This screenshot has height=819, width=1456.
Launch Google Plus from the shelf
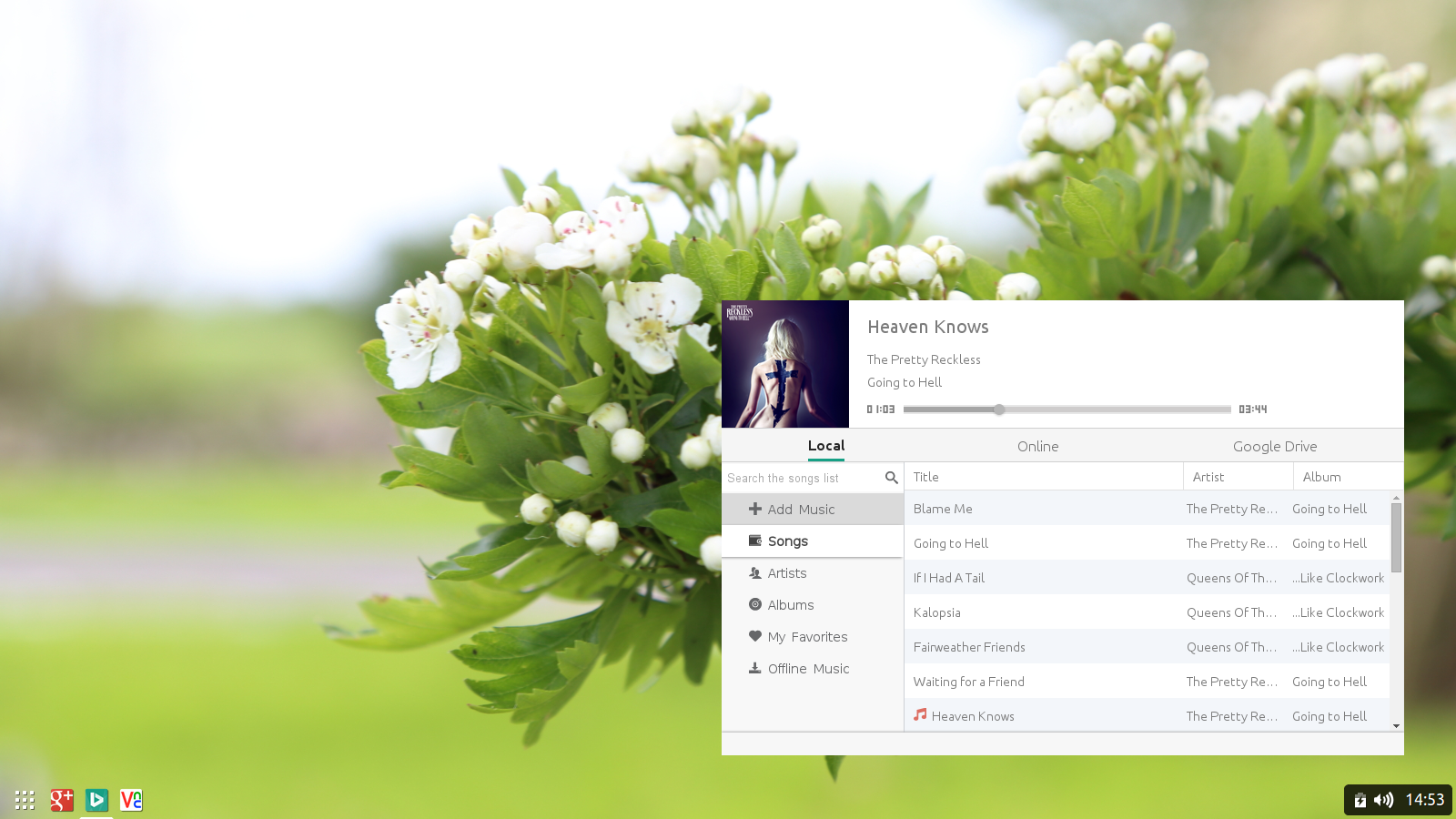(61, 800)
